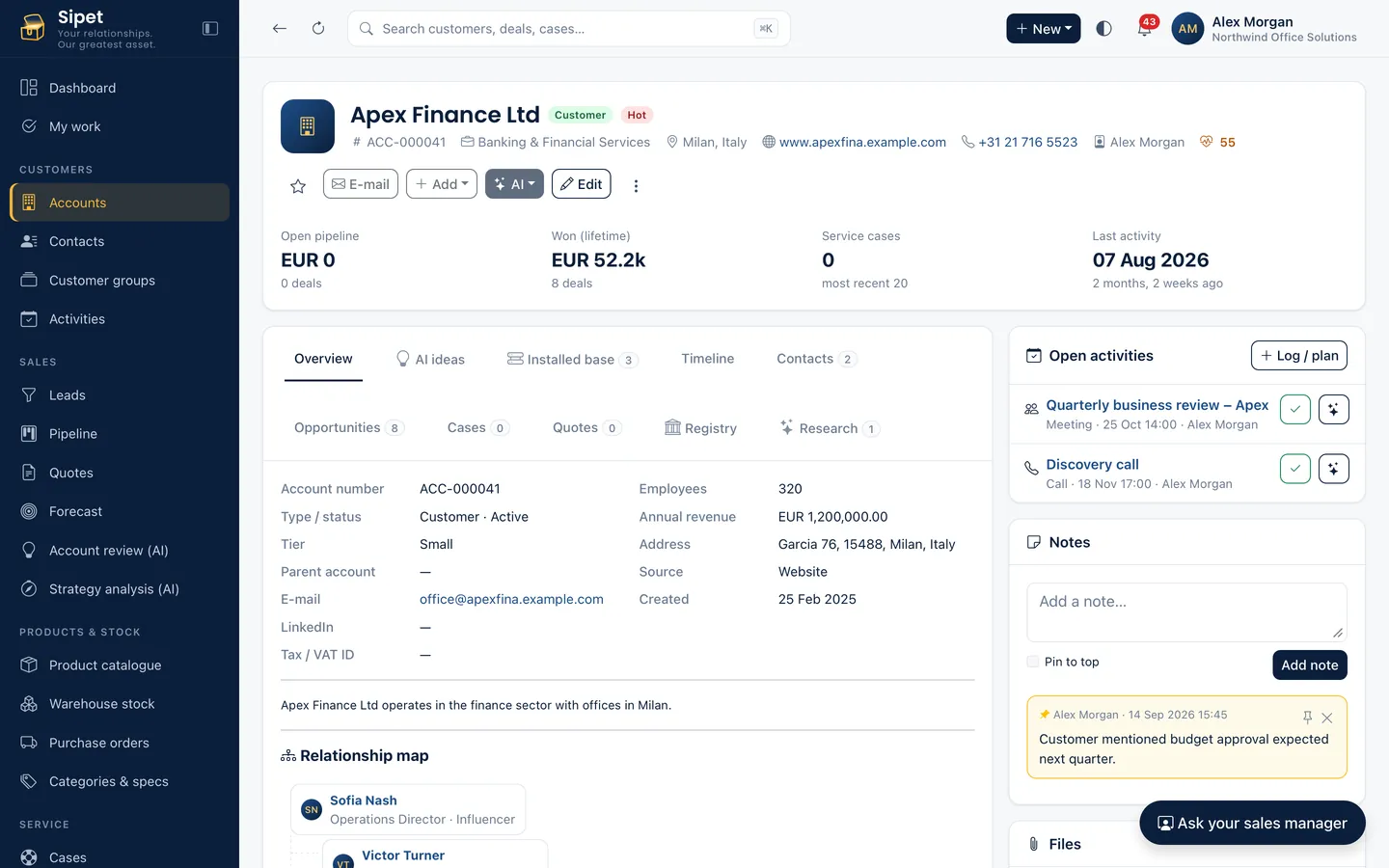1389x868 pixels.
Task: Focus the search customers, deals, cases field
Action: point(569,29)
